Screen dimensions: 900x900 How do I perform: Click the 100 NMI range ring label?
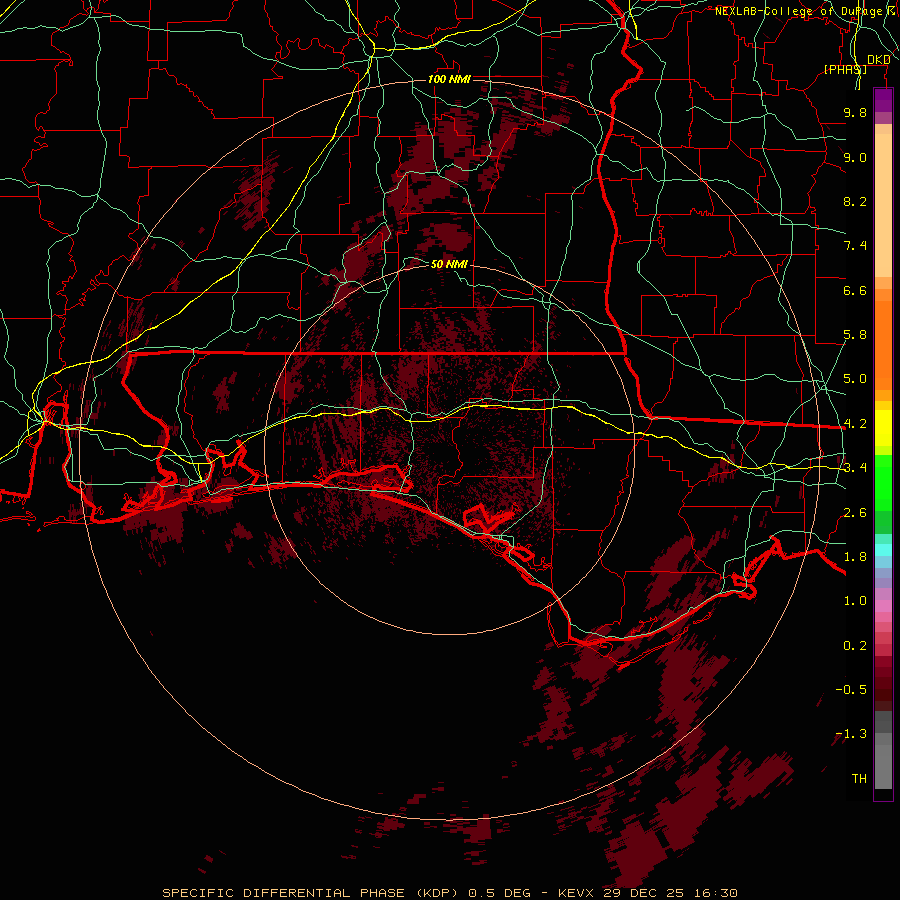point(449,79)
